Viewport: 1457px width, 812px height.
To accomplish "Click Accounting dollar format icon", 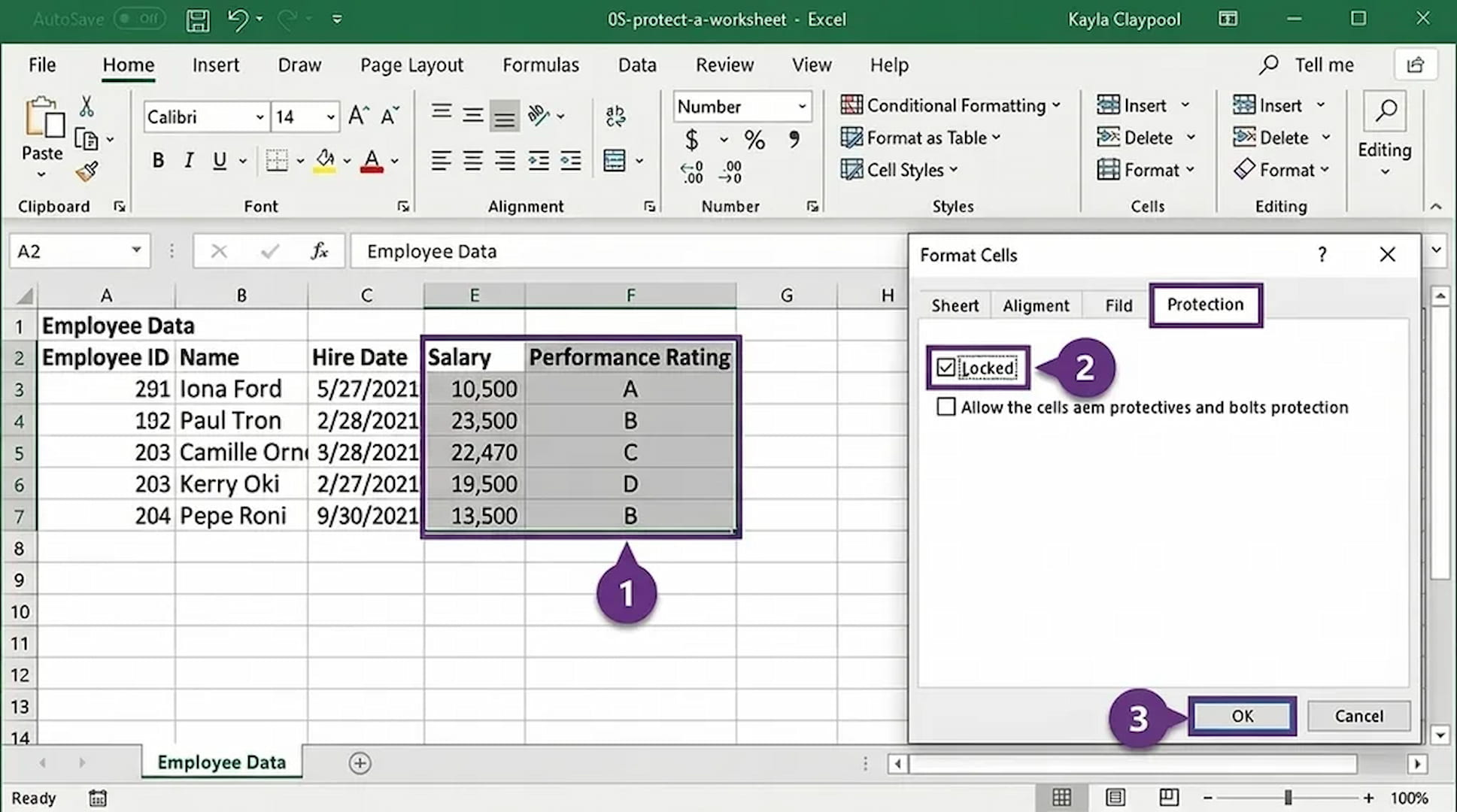I will (691, 140).
